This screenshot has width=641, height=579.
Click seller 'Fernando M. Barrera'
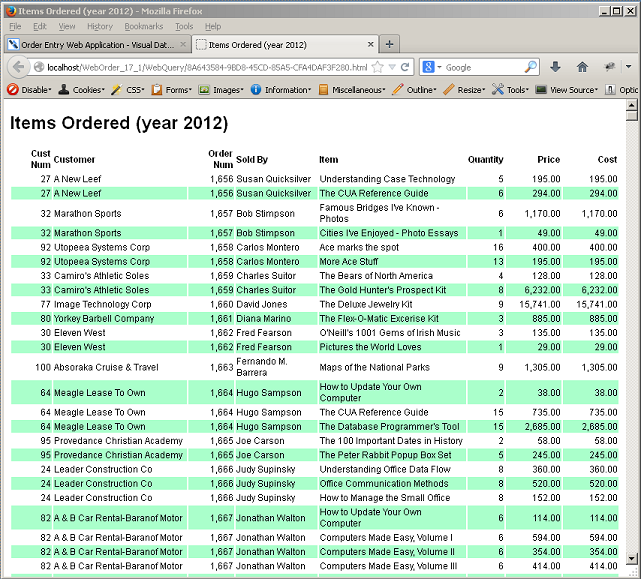(262, 367)
